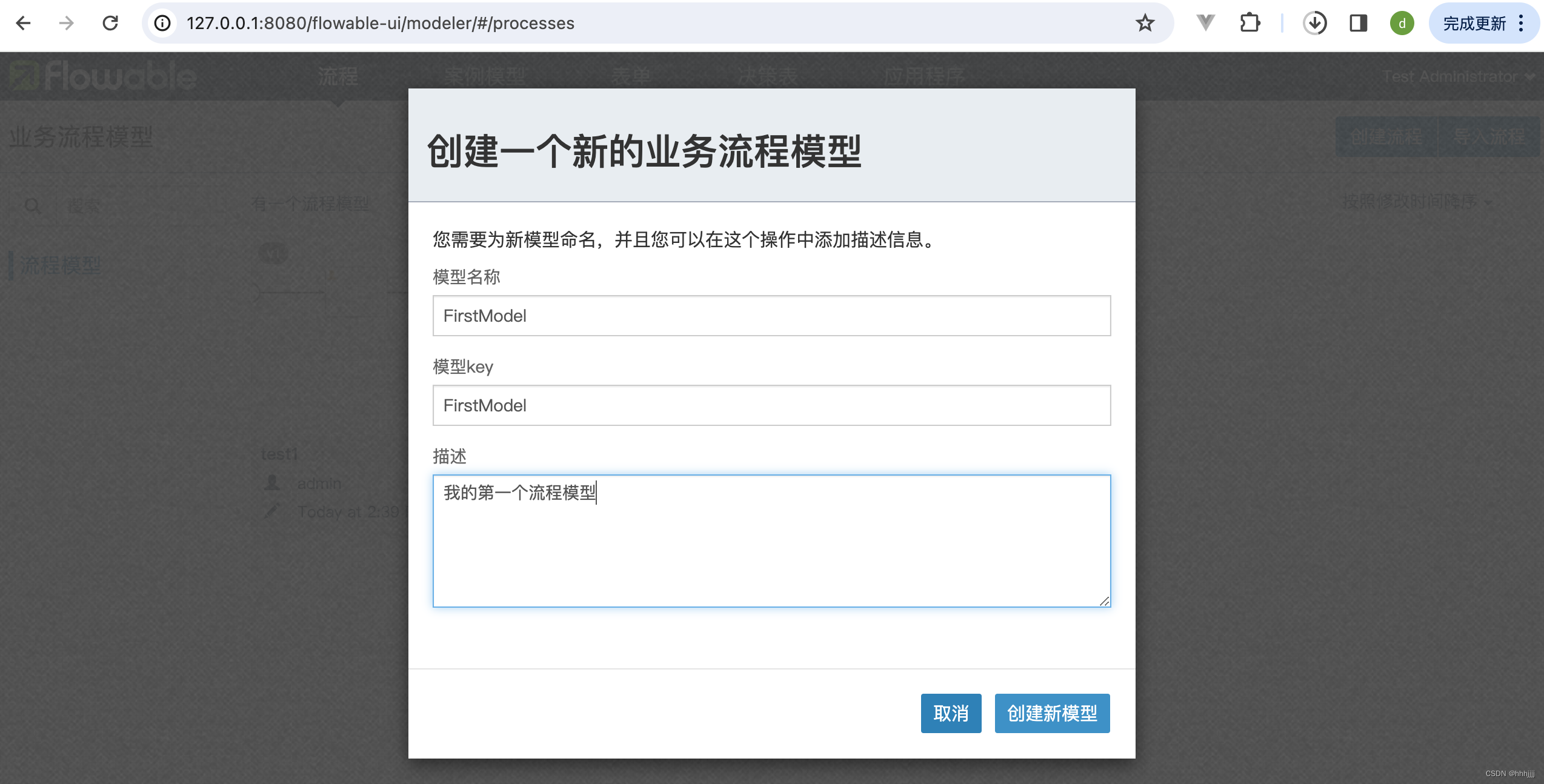The width and height of the screenshot is (1544, 784).
Task: Click the browser back arrow
Action: point(23,23)
